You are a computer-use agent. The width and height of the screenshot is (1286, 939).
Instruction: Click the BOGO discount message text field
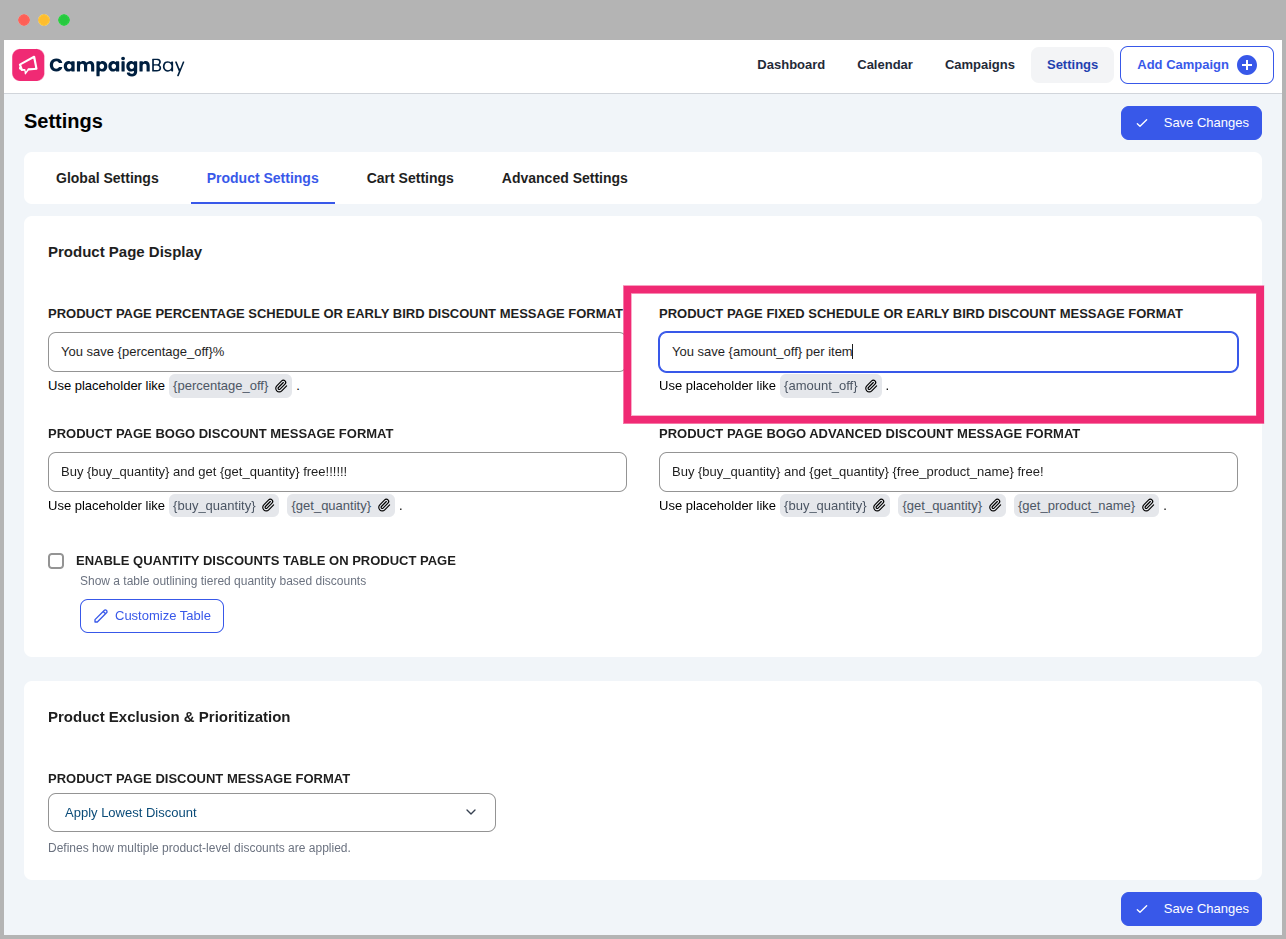(x=336, y=472)
